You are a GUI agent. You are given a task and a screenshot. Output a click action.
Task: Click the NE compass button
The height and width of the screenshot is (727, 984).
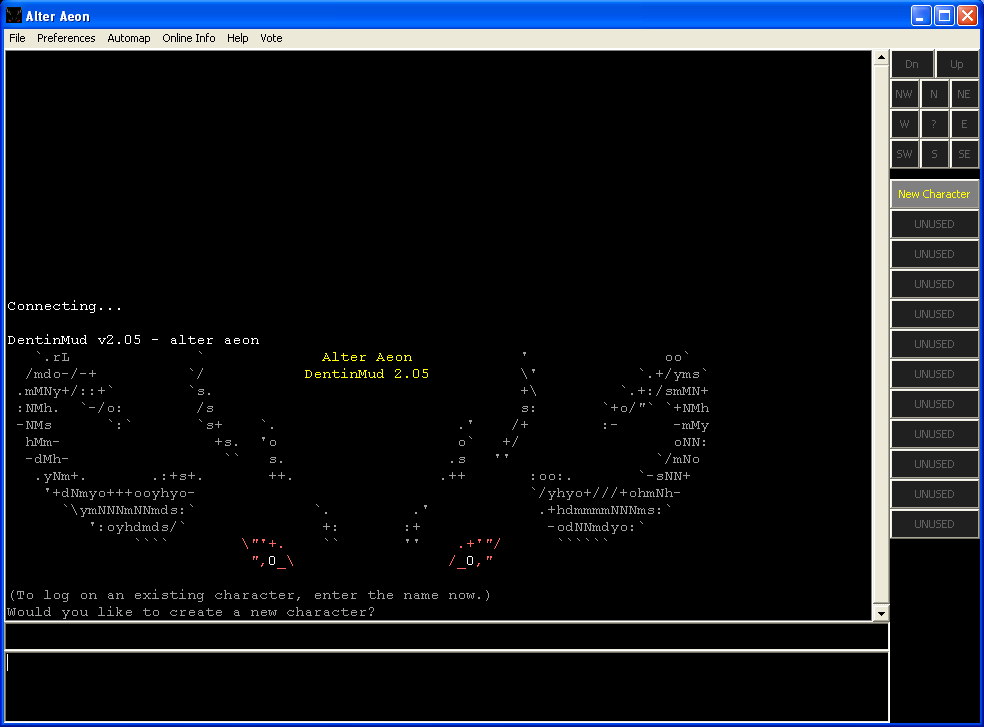pos(964,94)
